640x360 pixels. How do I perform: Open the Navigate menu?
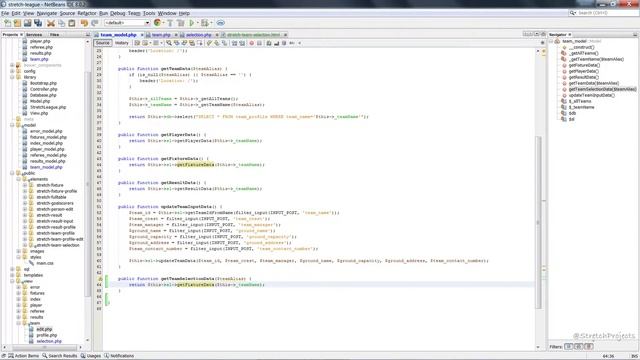[47, 13]
